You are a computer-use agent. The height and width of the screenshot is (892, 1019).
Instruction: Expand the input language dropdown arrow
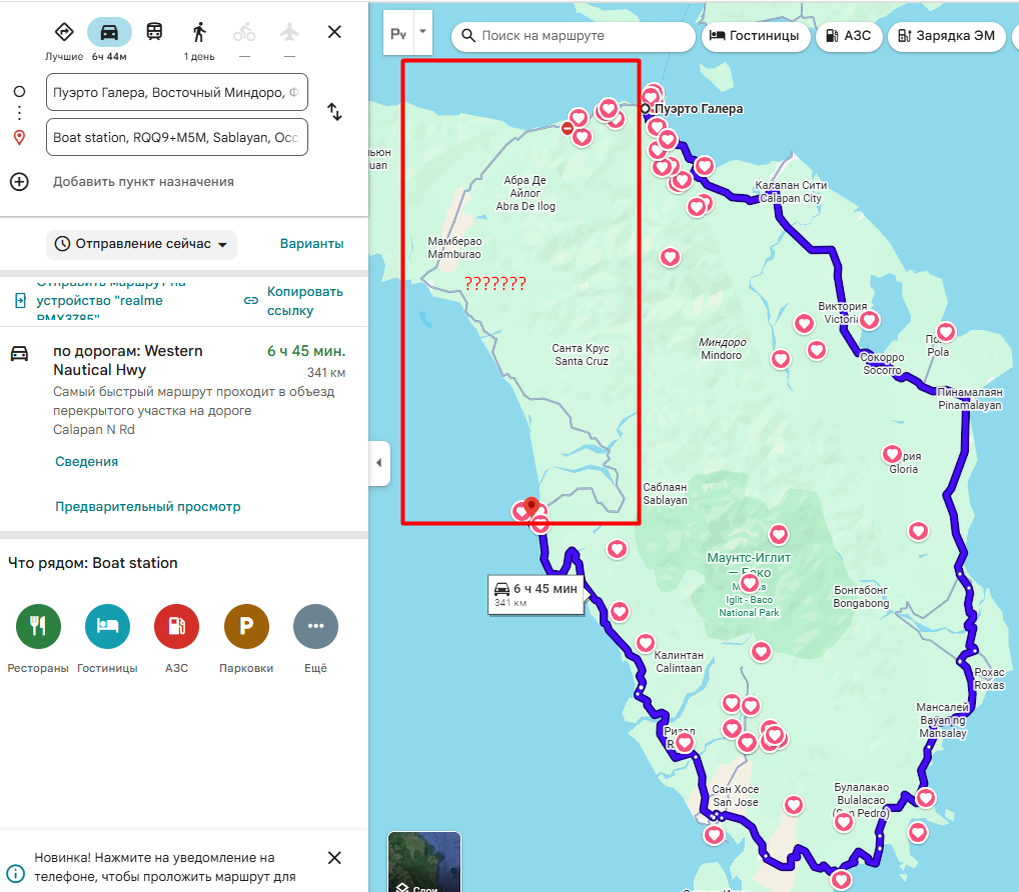click(x=423, y=32)
